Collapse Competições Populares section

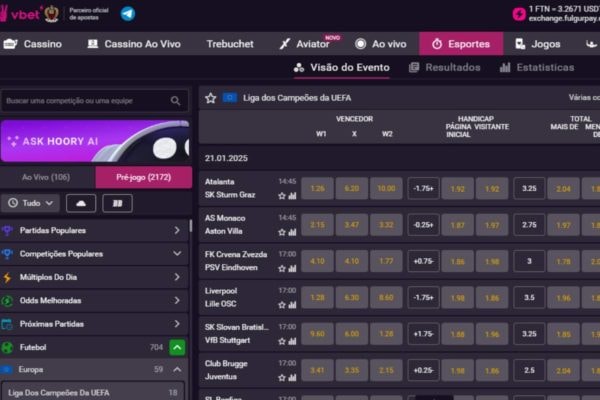tap(177, 253)
